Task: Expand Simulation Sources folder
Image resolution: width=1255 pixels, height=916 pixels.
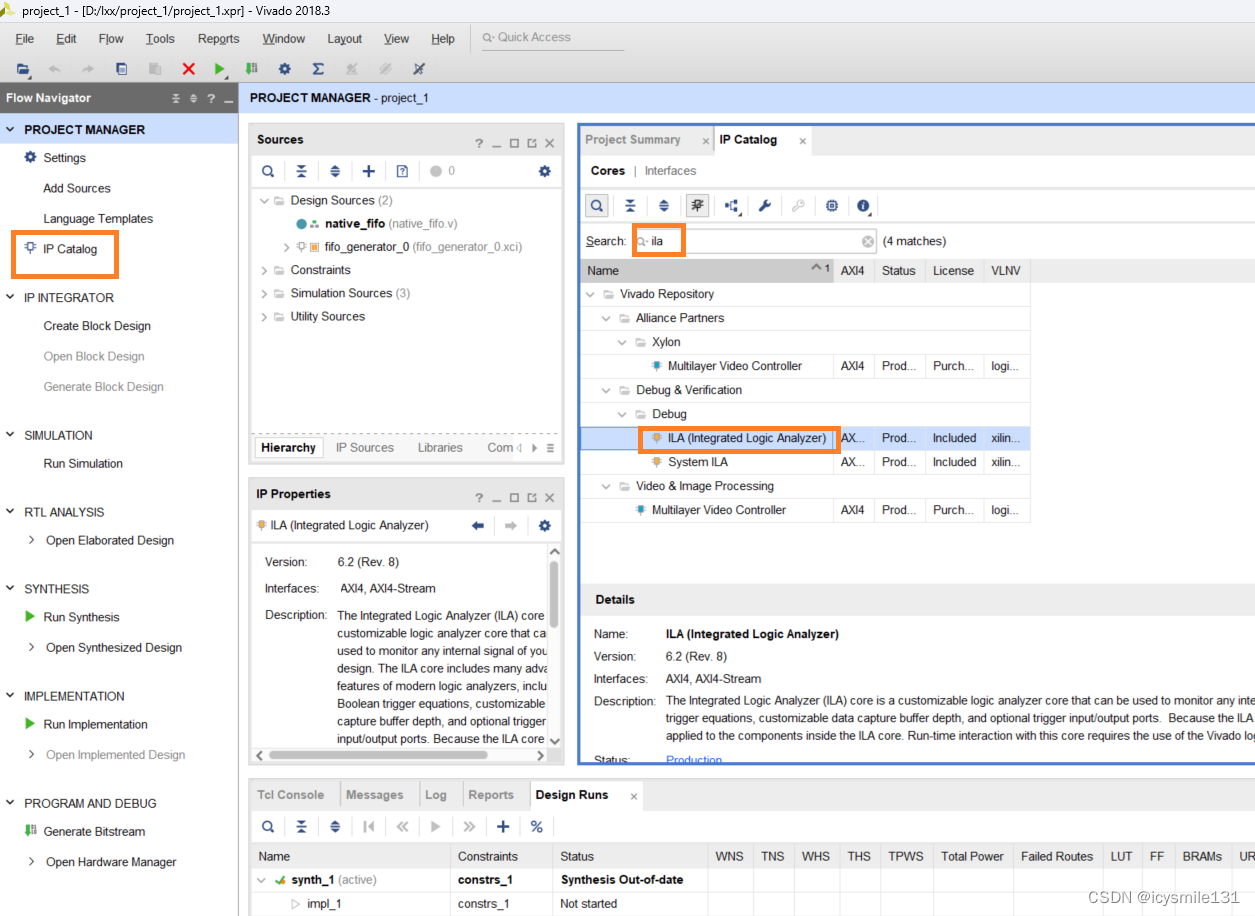Action: click(x=265, y=293)
